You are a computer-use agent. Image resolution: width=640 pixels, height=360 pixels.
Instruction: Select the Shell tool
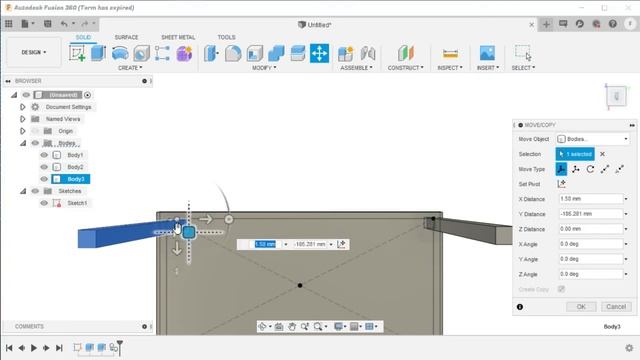point(255,53)
